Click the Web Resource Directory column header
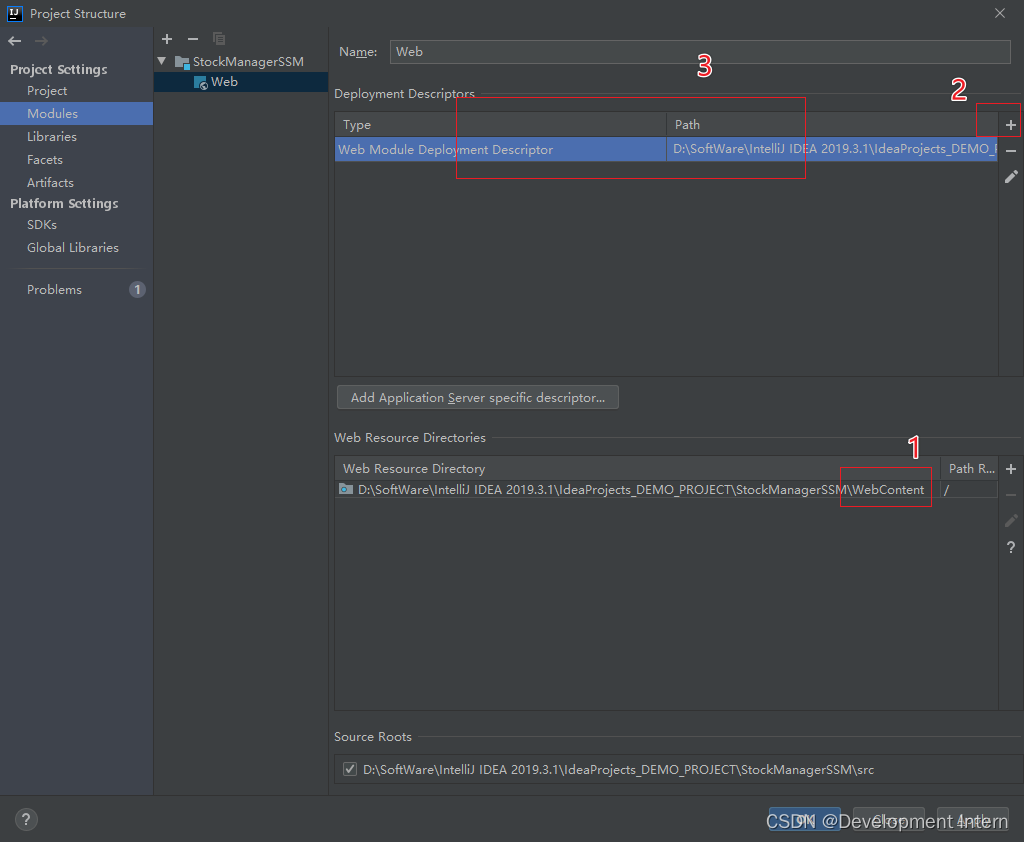 click(637, 469)
